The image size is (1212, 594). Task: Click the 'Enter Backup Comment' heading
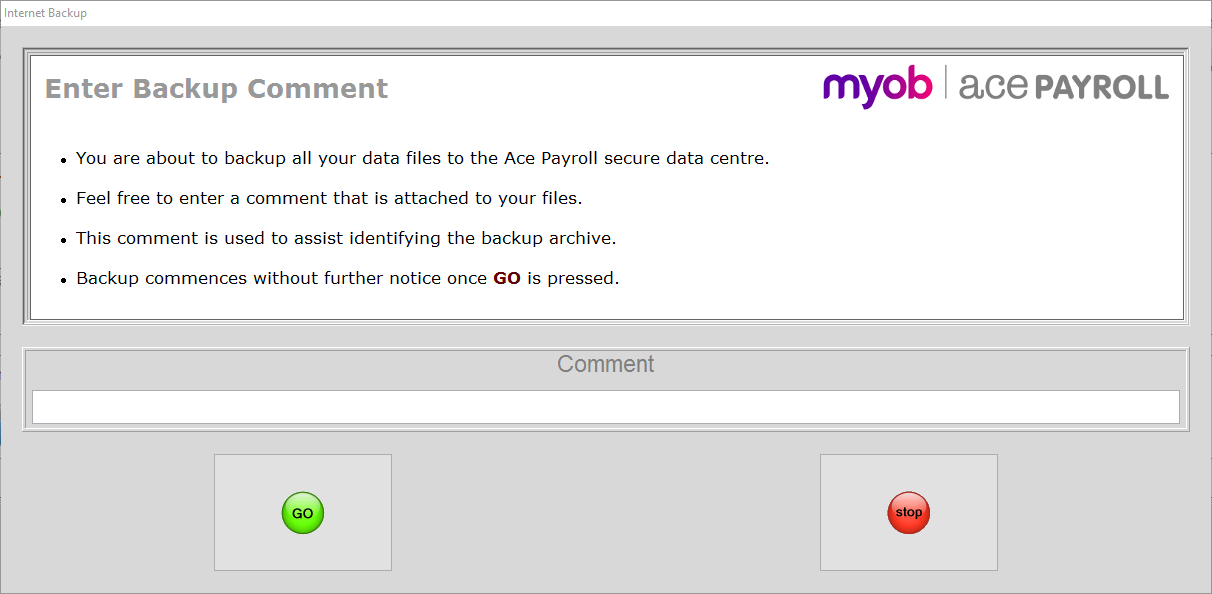[x=216, y=89]
